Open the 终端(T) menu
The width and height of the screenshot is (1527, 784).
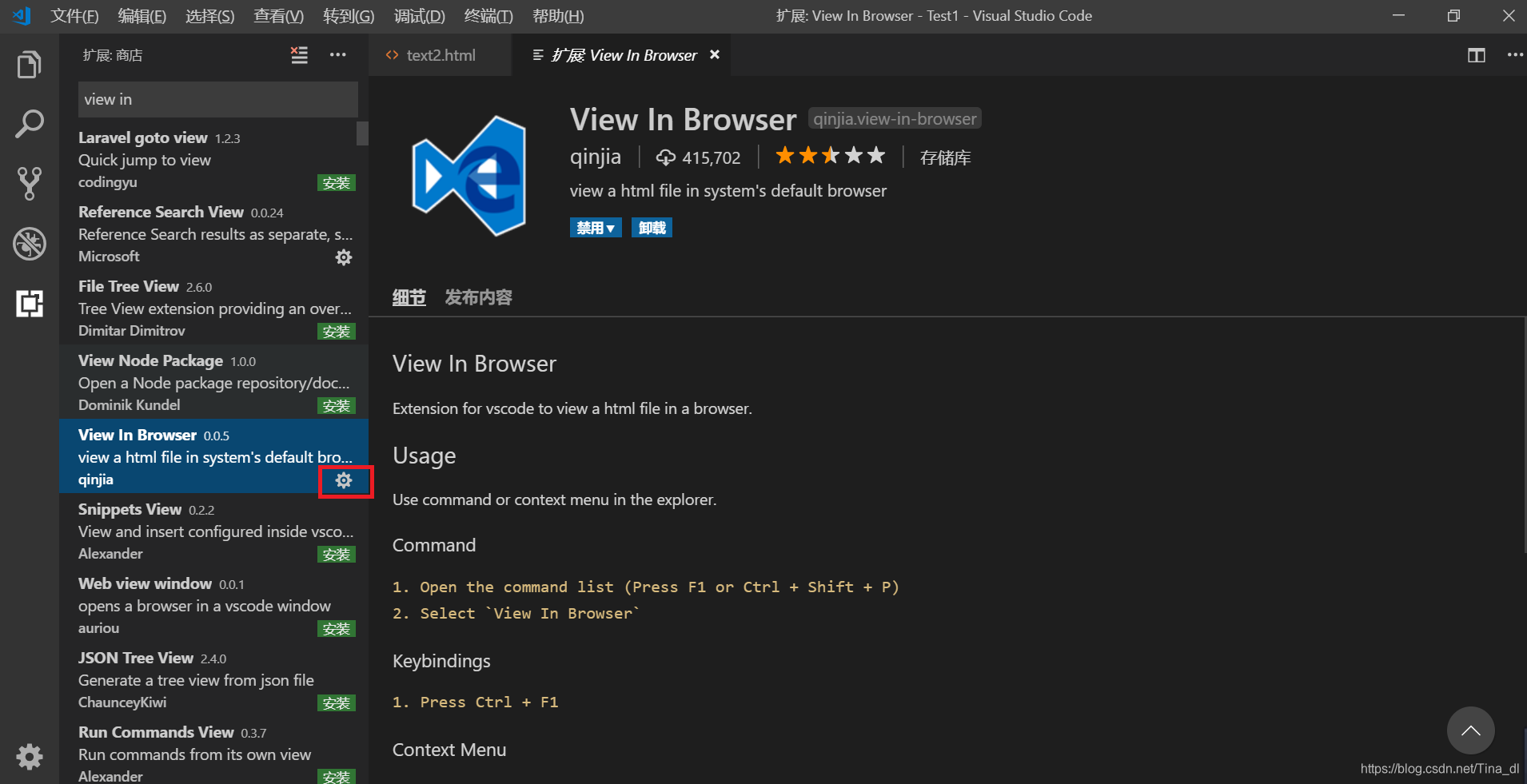point(488,16)
